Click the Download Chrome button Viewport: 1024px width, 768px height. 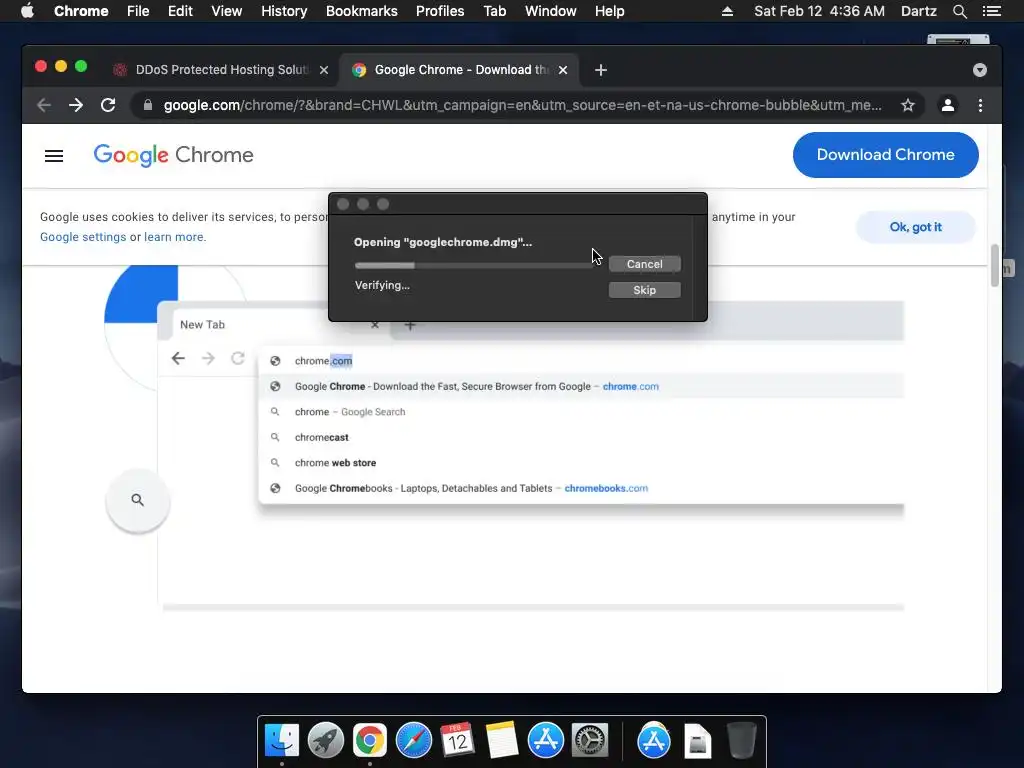click(886, 155)
